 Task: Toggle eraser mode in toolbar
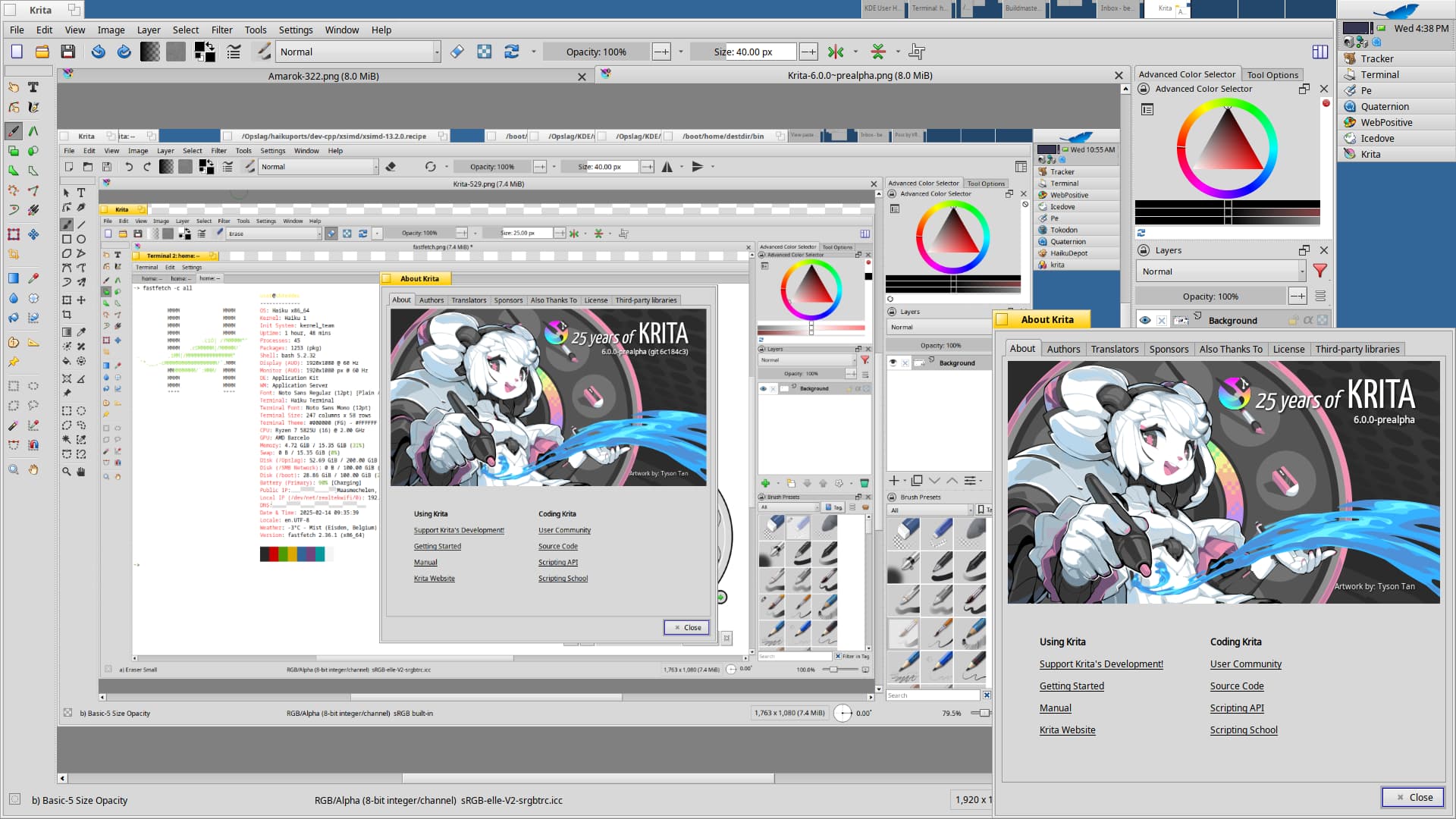pyautogui.click(x=457, y=52)
